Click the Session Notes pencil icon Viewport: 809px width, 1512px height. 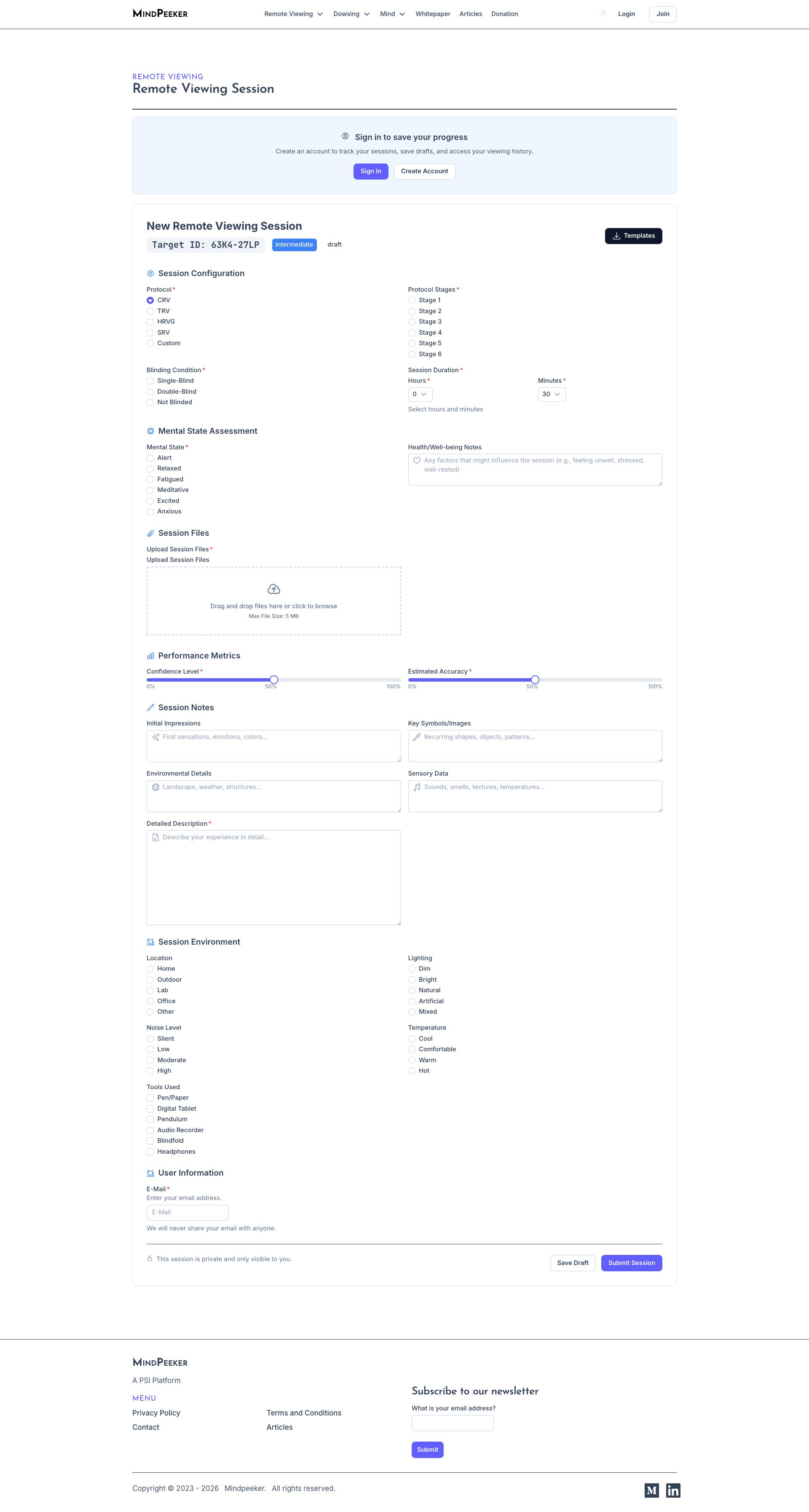150,708
